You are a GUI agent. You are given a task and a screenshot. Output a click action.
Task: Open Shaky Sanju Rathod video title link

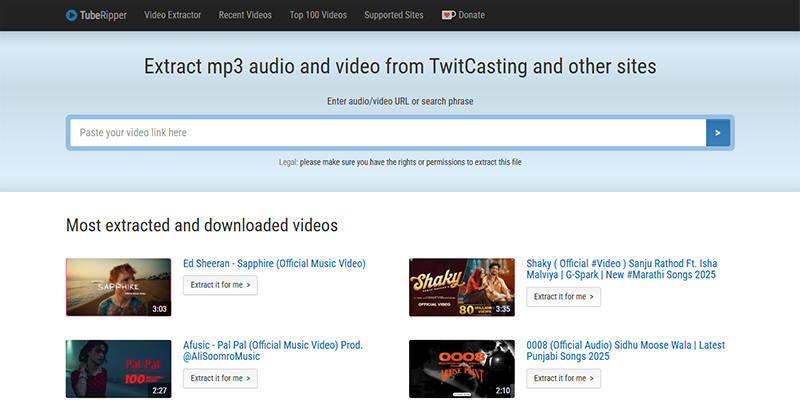coord(621,269)
